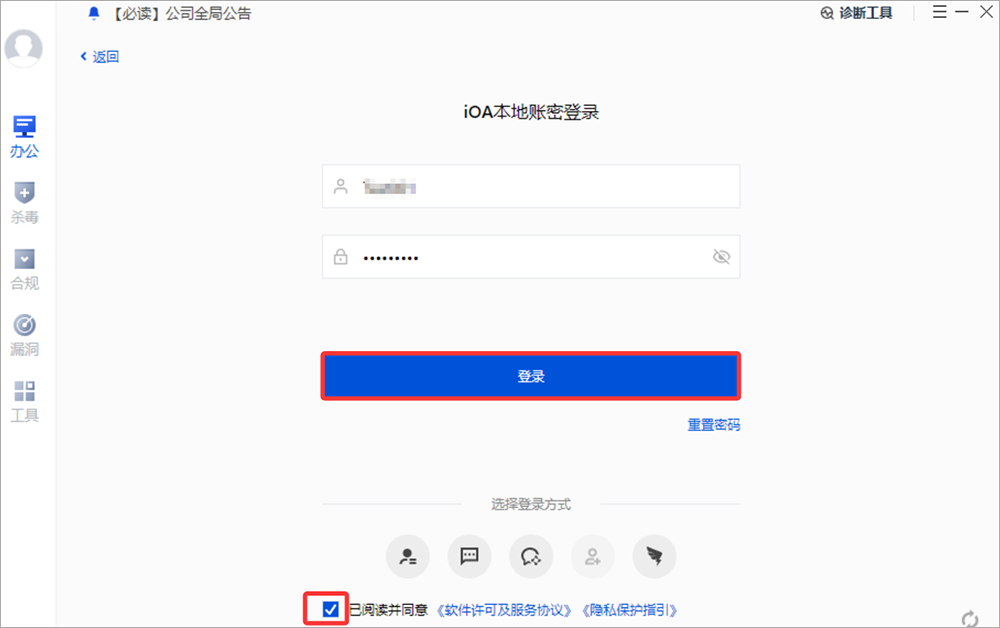Choose account password login method icon

(407, 557)
